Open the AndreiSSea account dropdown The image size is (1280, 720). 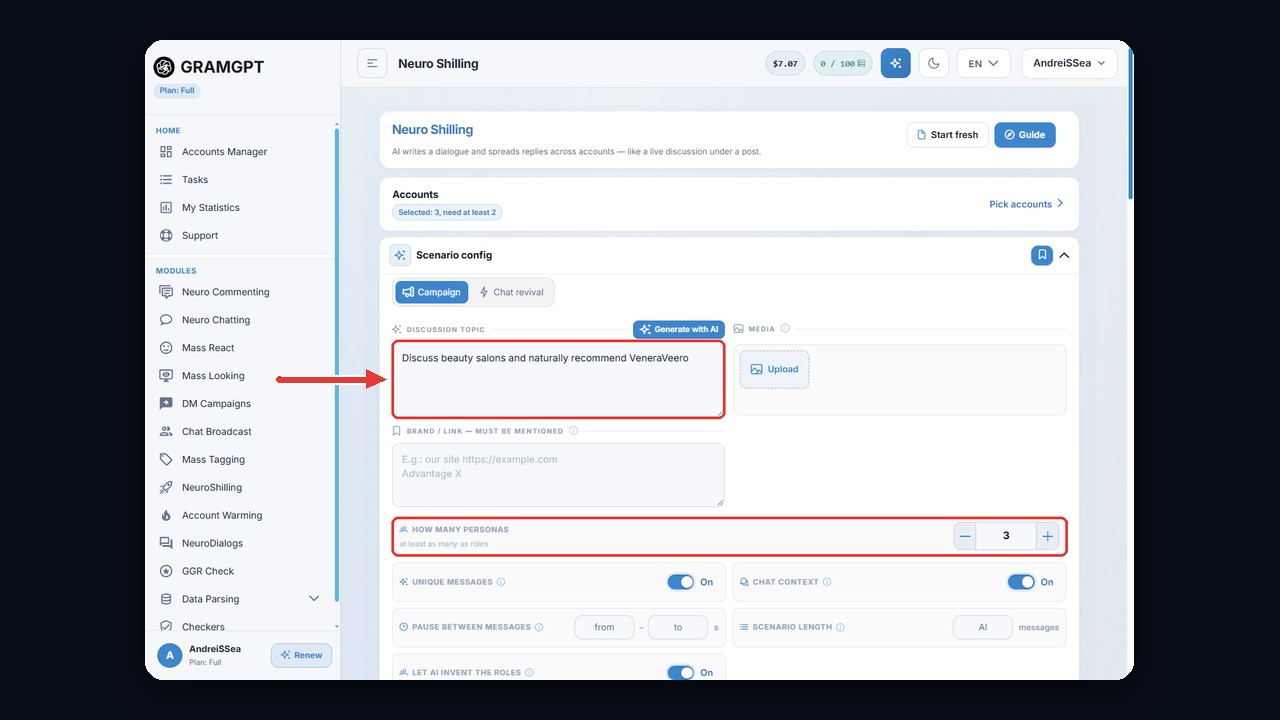point(1070,63)
